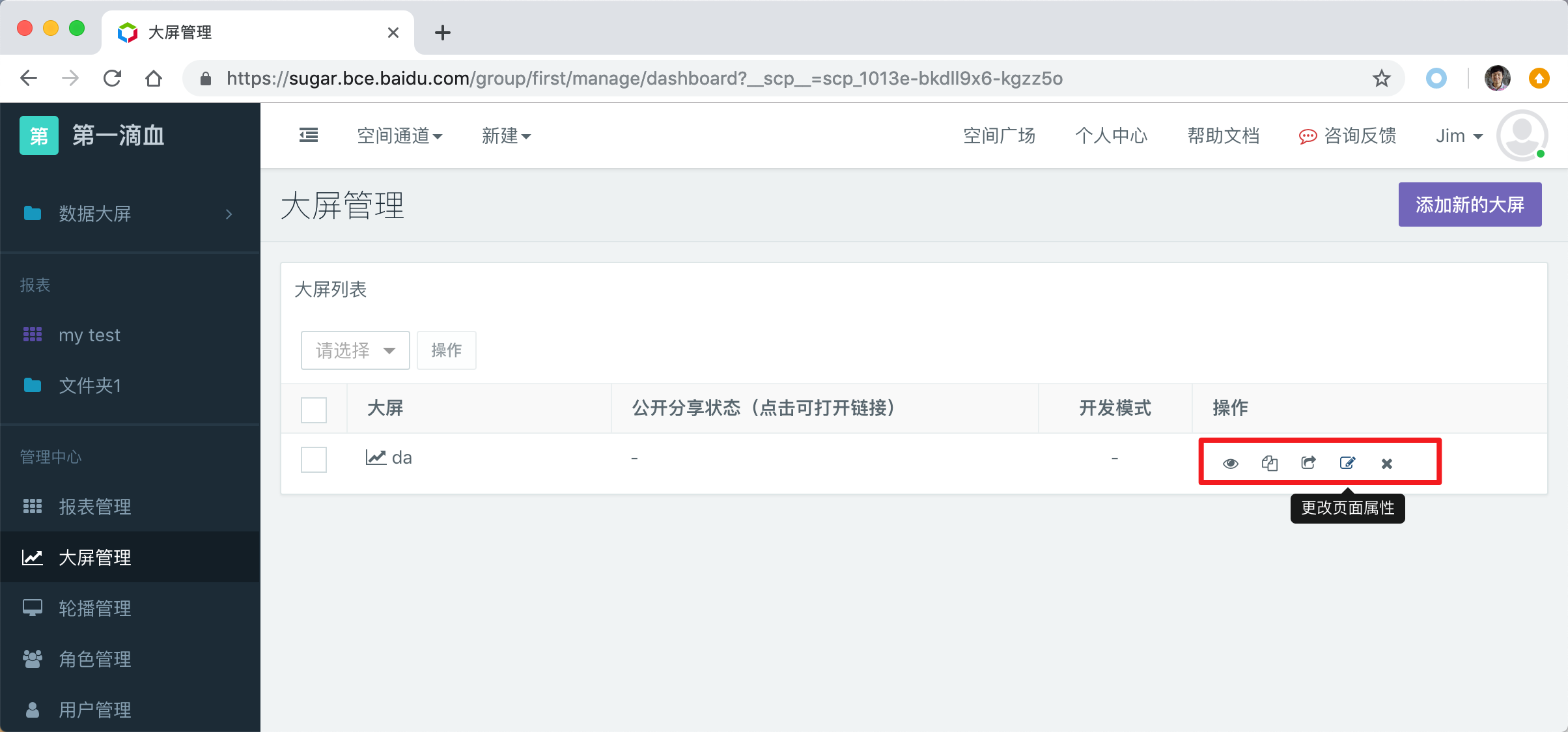Viewport: 1568px width, 732px height.
Task: Toggle the select-all checkbox in table header
Action: 314,410
